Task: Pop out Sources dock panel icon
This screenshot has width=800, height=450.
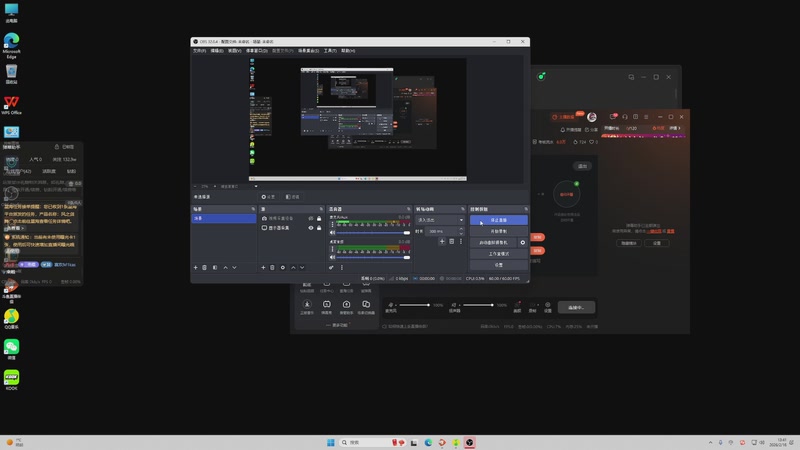Action: click(x=321, y=209)
